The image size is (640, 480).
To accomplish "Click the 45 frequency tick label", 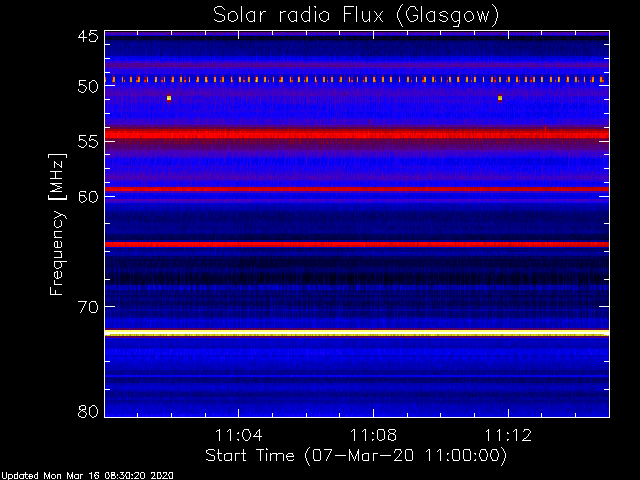I will 88,36.
